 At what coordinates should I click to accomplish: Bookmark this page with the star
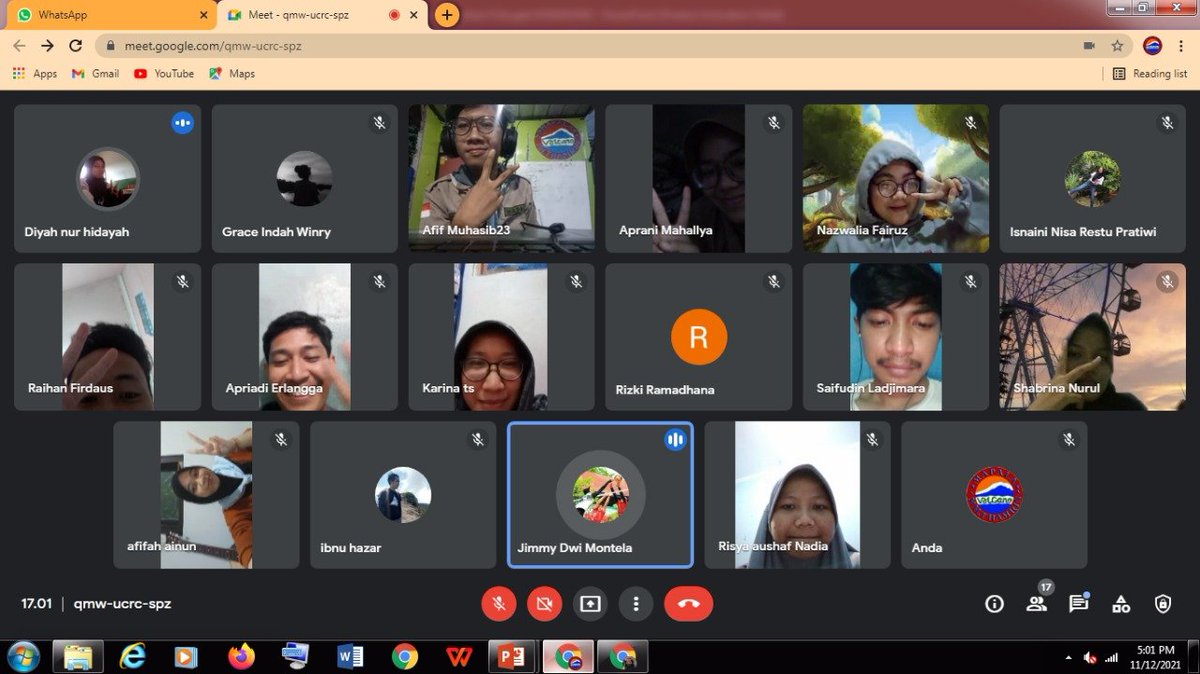[1117, 46]
